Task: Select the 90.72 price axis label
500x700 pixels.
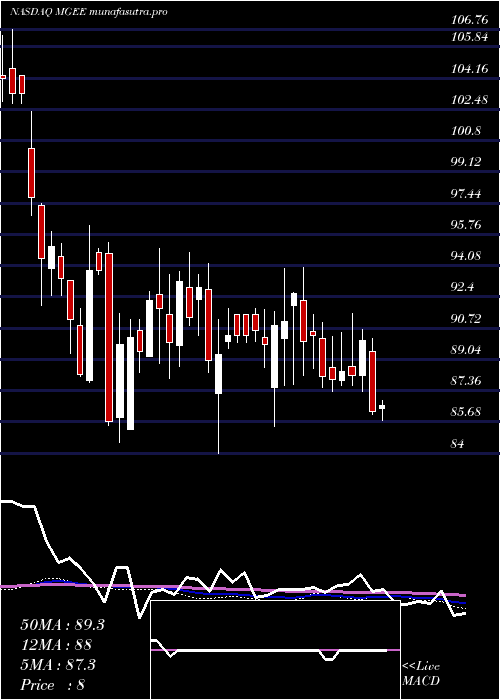Action: (x=466, y=319)
